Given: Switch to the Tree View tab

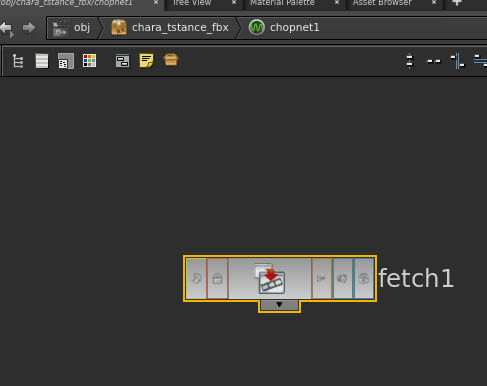Looking at the screenshot, I should click(192, 3).
